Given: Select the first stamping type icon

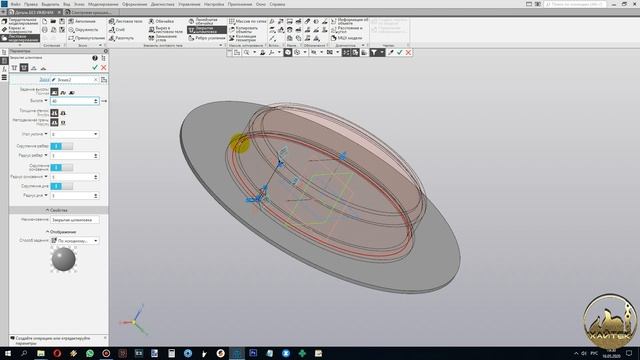Looking at the screenshot, I should [x=15, y=68].
